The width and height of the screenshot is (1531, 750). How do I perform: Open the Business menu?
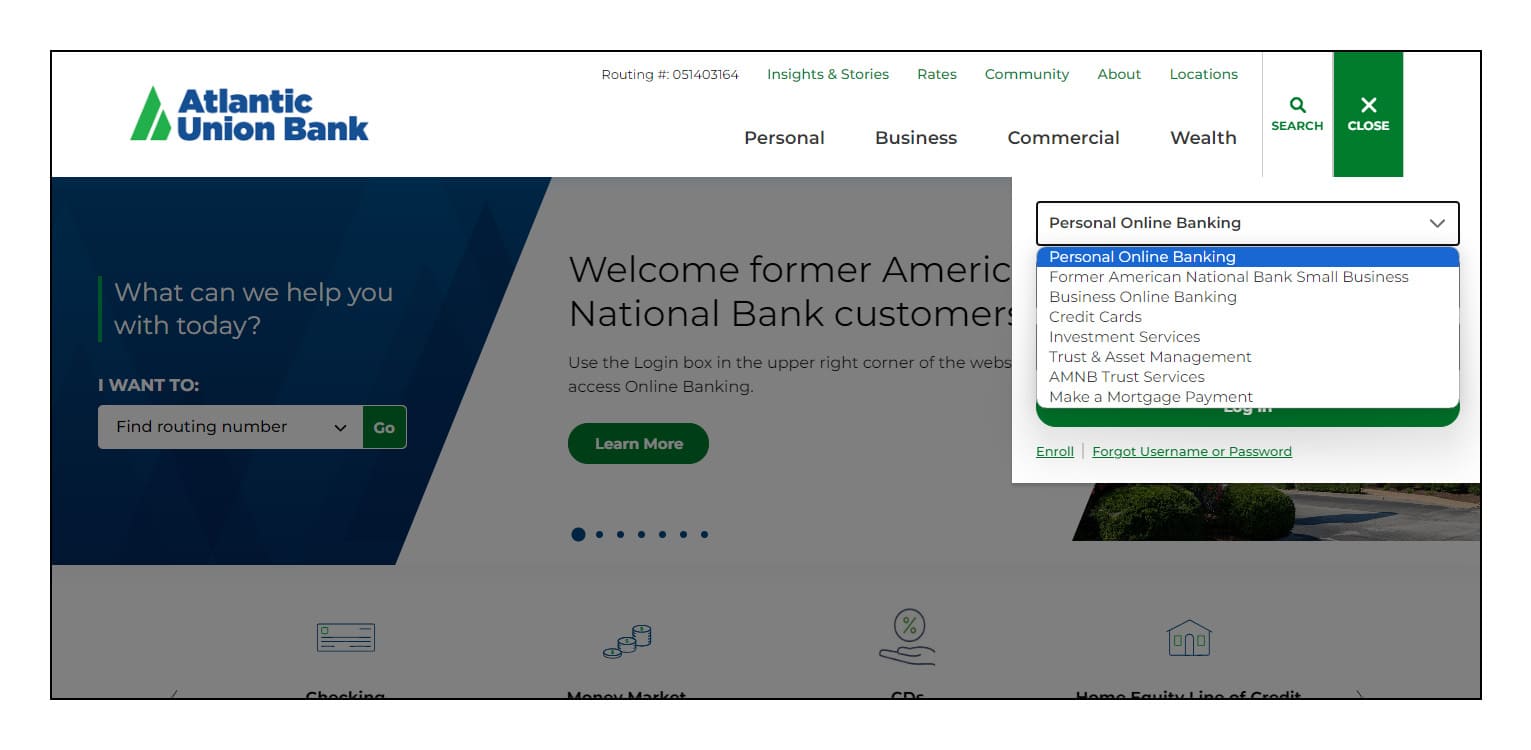[x=916, y=138]
